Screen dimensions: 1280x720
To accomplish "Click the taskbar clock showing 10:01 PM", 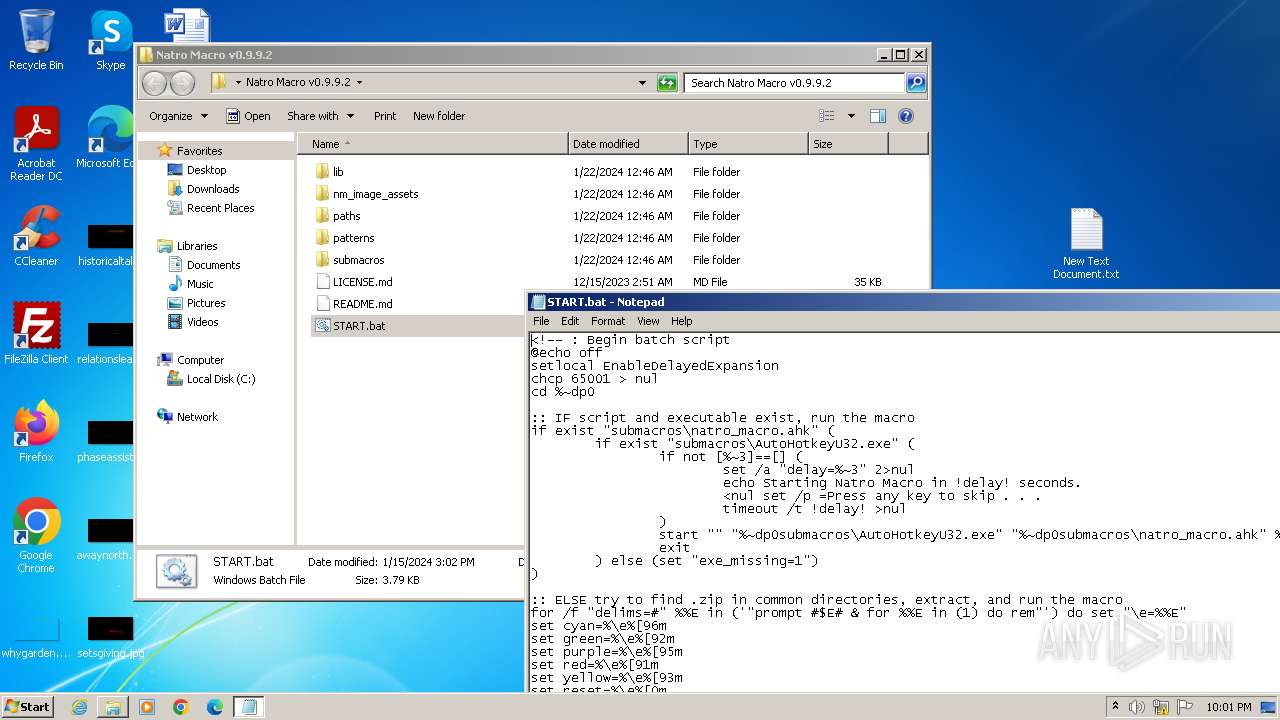I will point(1229,707).
